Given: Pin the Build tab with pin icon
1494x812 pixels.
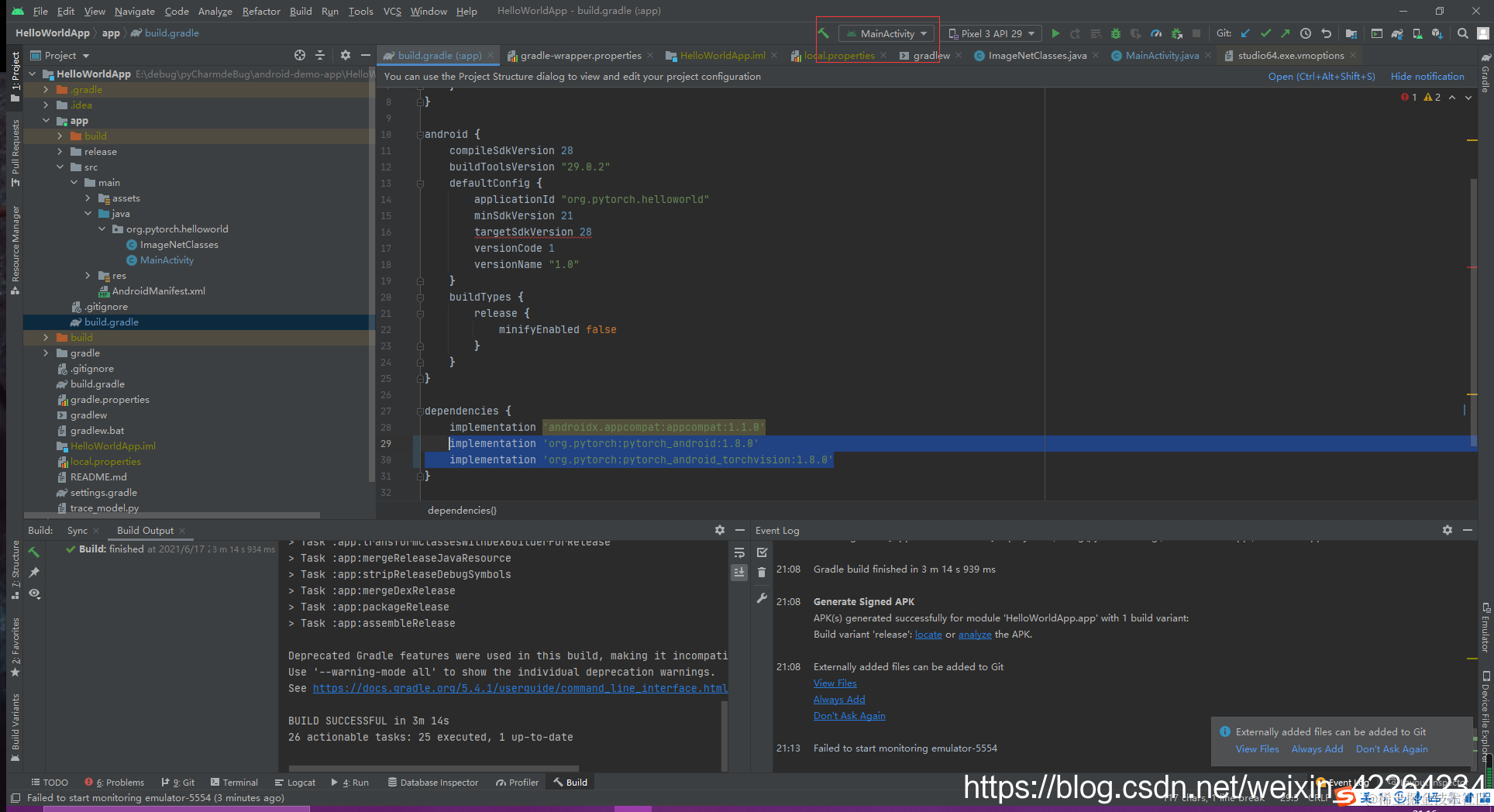Looking at the screenshot, I should point(34,573).
